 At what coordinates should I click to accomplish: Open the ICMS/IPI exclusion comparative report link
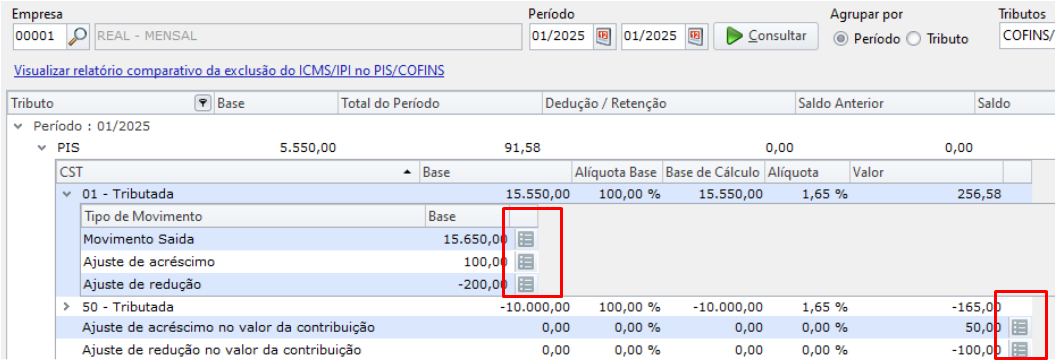tap(229, 70)
